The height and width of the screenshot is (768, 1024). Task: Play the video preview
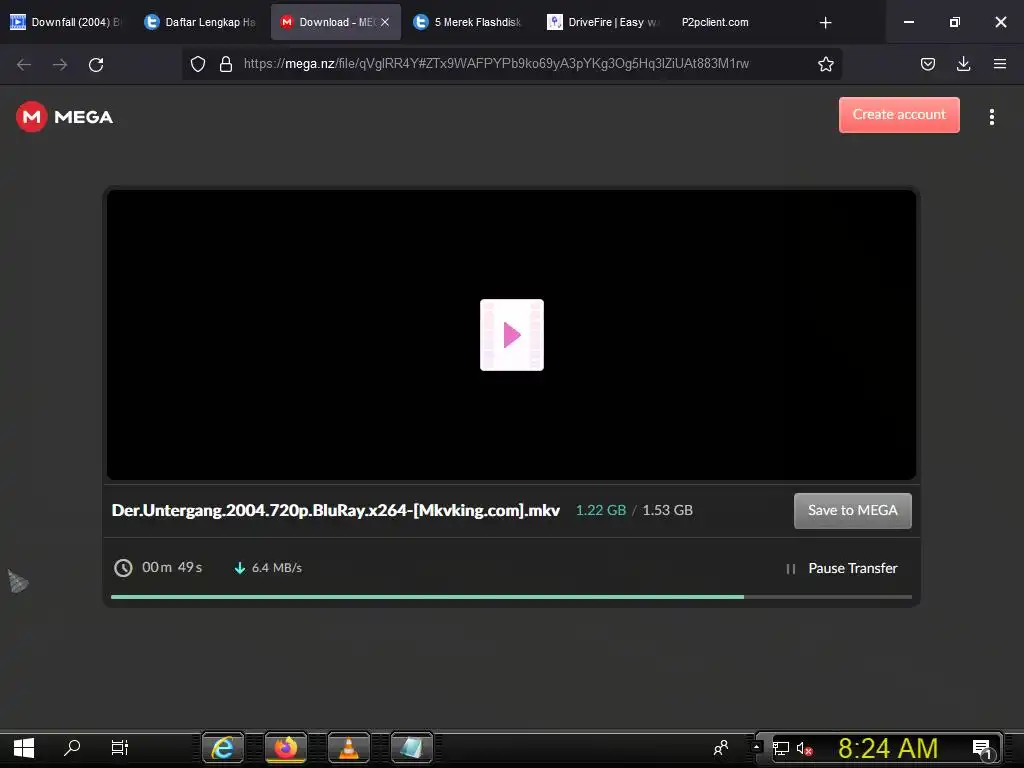(511, 335)
